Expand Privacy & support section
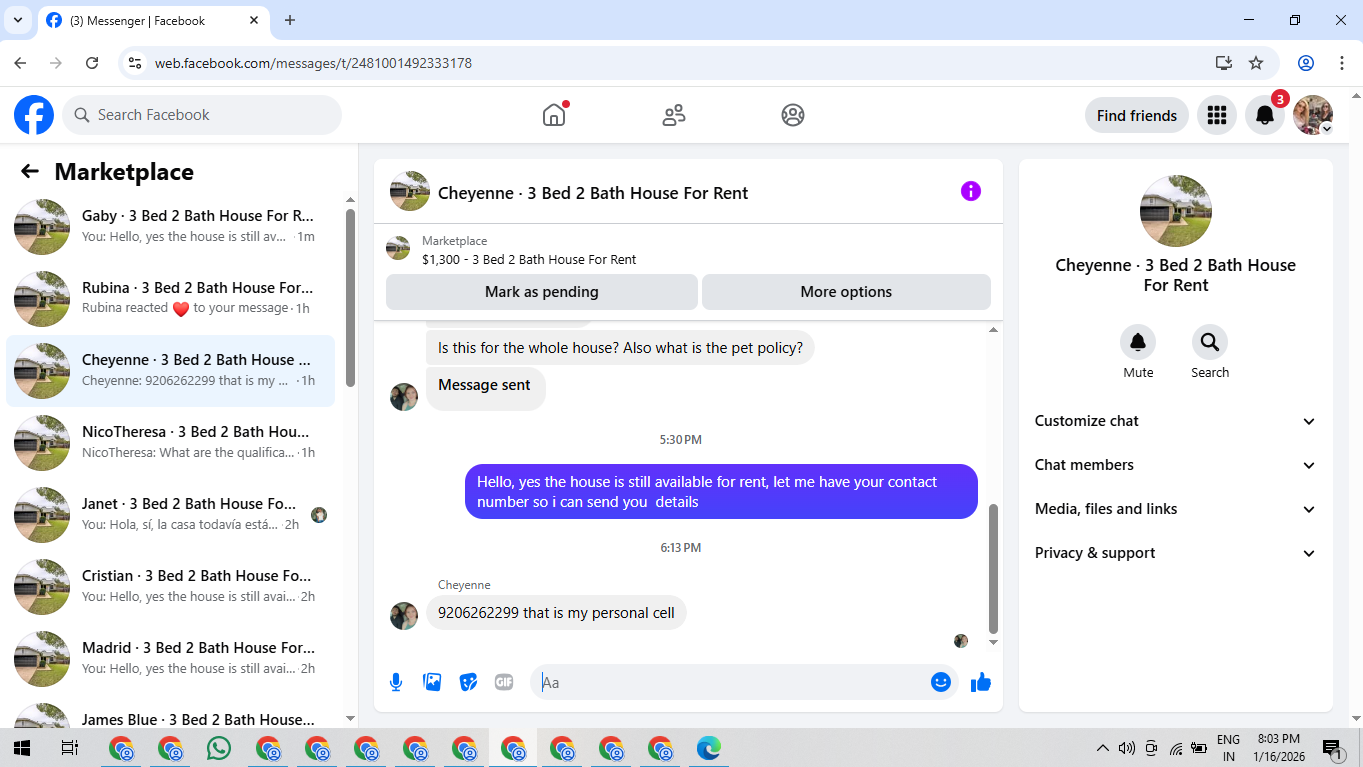Screen dimensions: 1363x767 tap(1176, 553)
